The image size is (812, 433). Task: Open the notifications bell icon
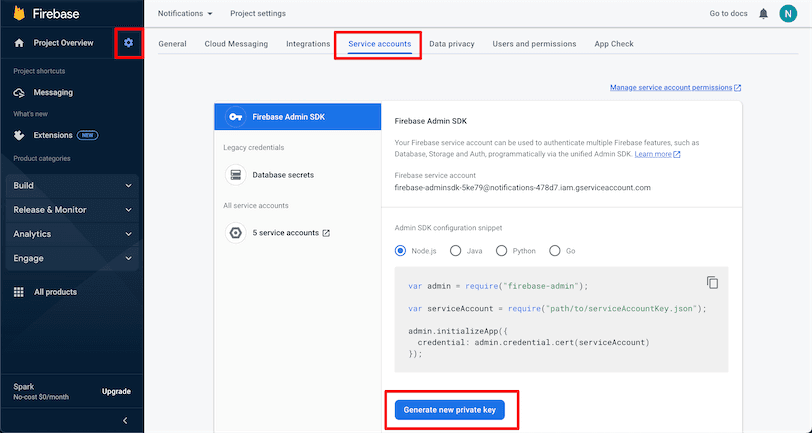pyautogui.click(x=763, y=14)
